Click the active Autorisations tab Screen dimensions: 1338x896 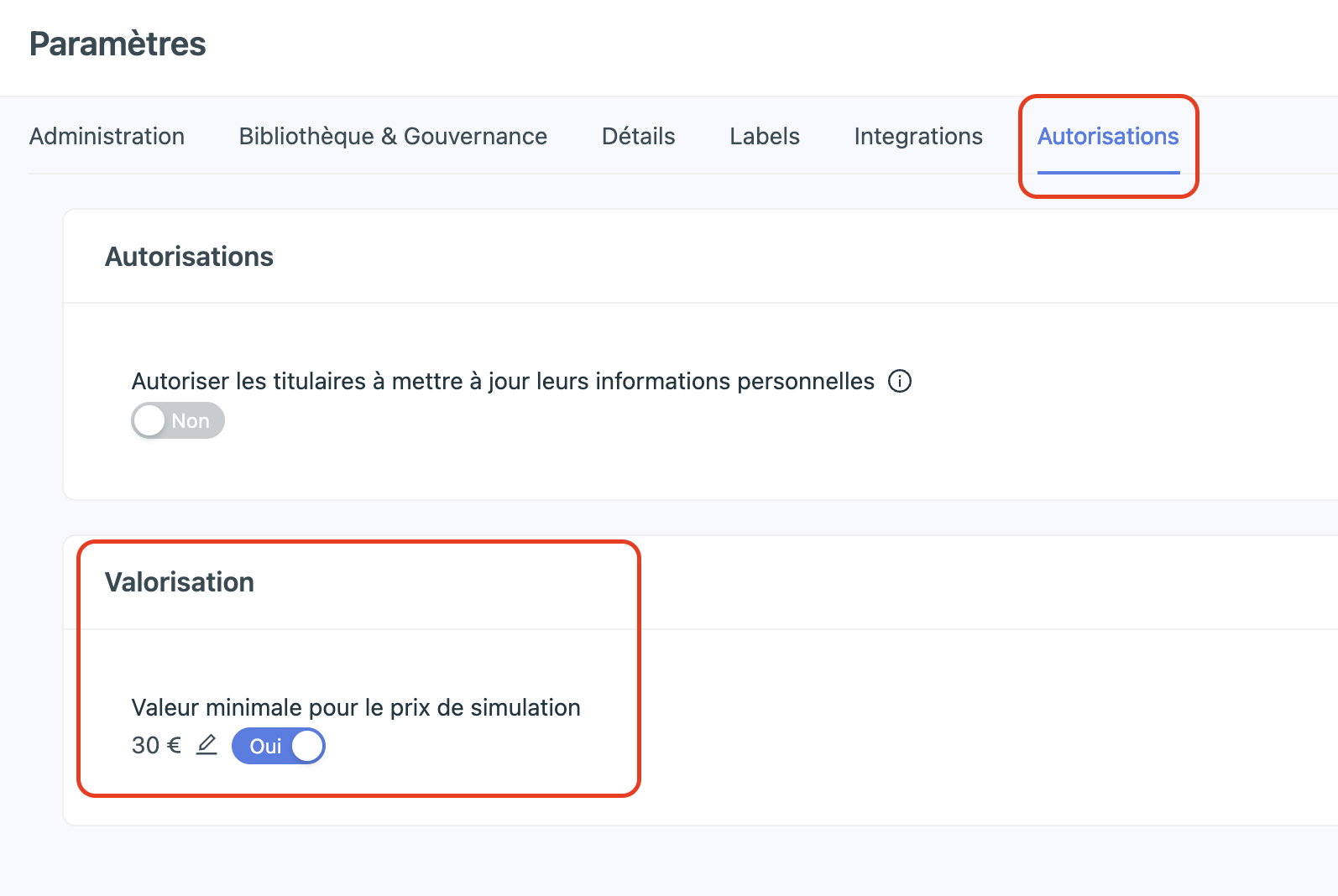pos(1108,136)
